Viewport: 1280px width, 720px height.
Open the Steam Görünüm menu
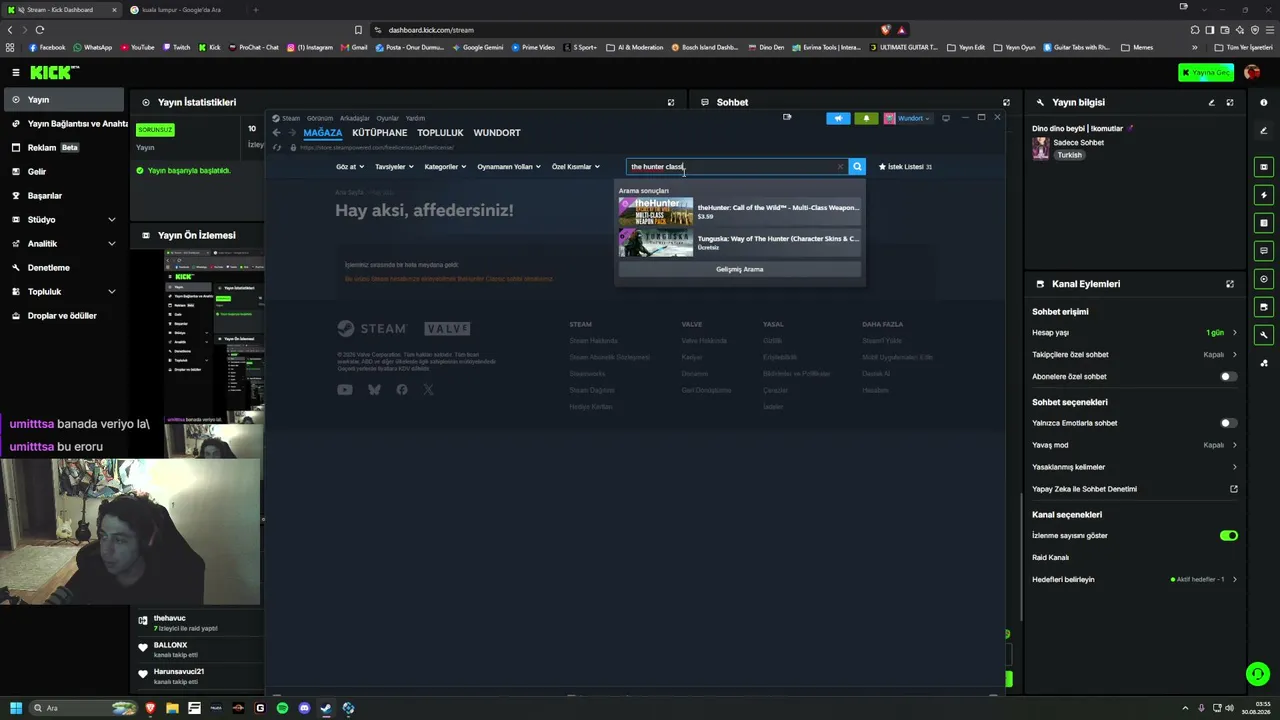point(319,118)
